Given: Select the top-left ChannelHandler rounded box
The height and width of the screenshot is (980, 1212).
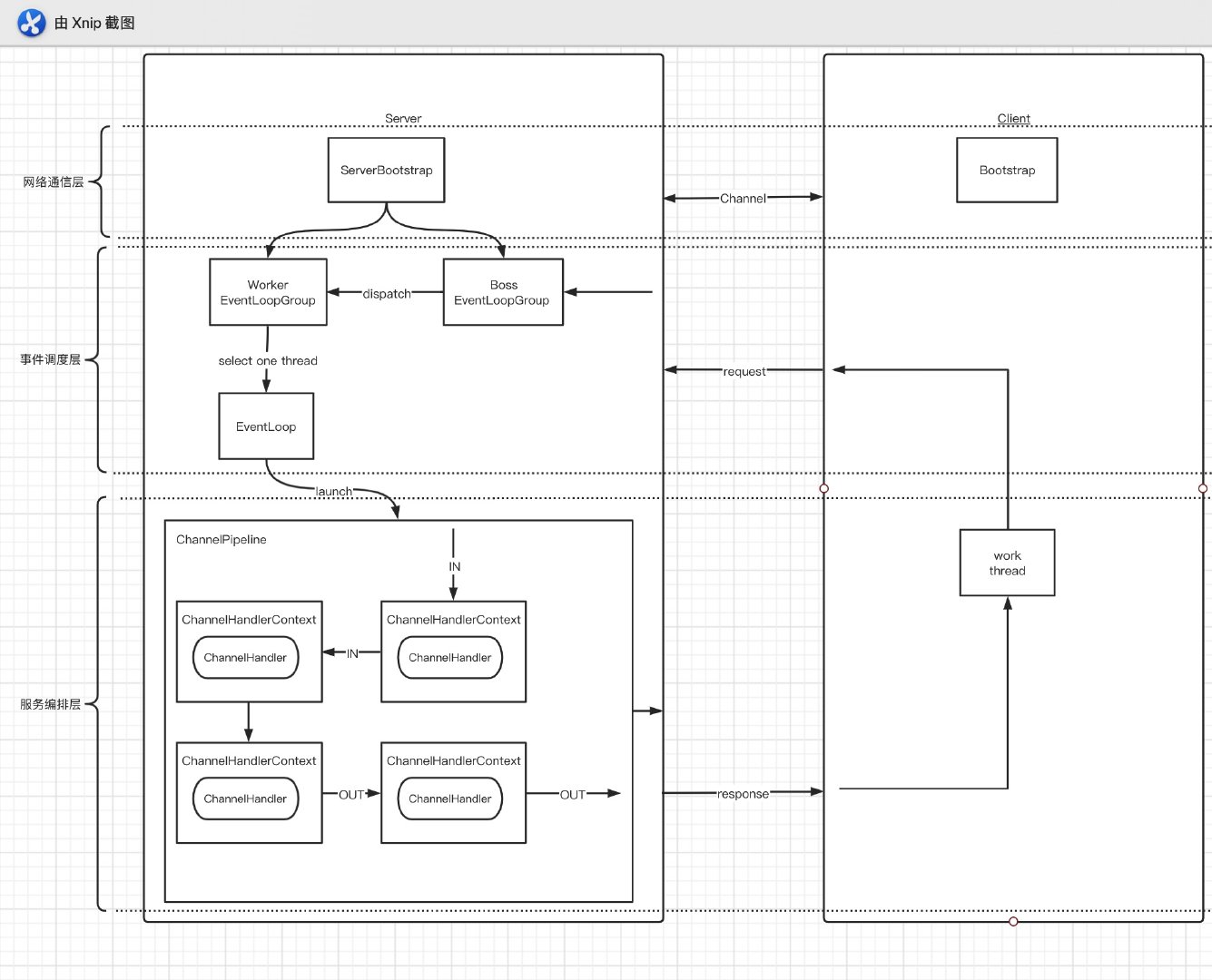Looking at the screenshot, I should 245,658.
